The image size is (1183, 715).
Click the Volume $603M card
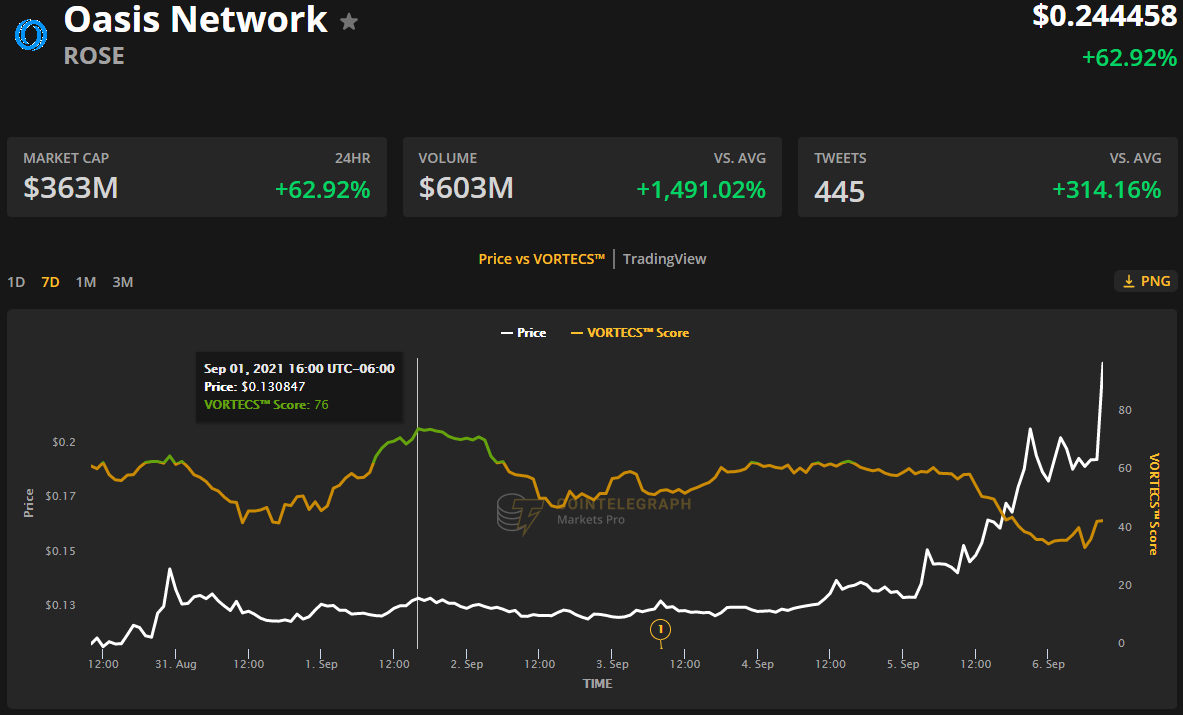click(x=592, y=177)
